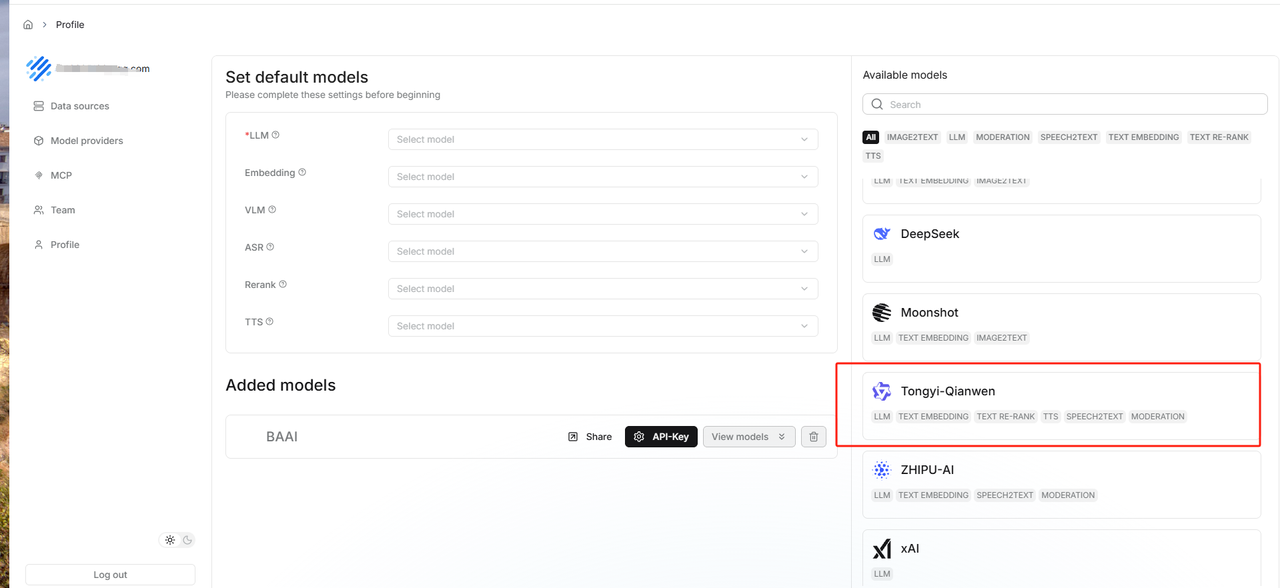Open the VLM model dropdown

point(603,214)
